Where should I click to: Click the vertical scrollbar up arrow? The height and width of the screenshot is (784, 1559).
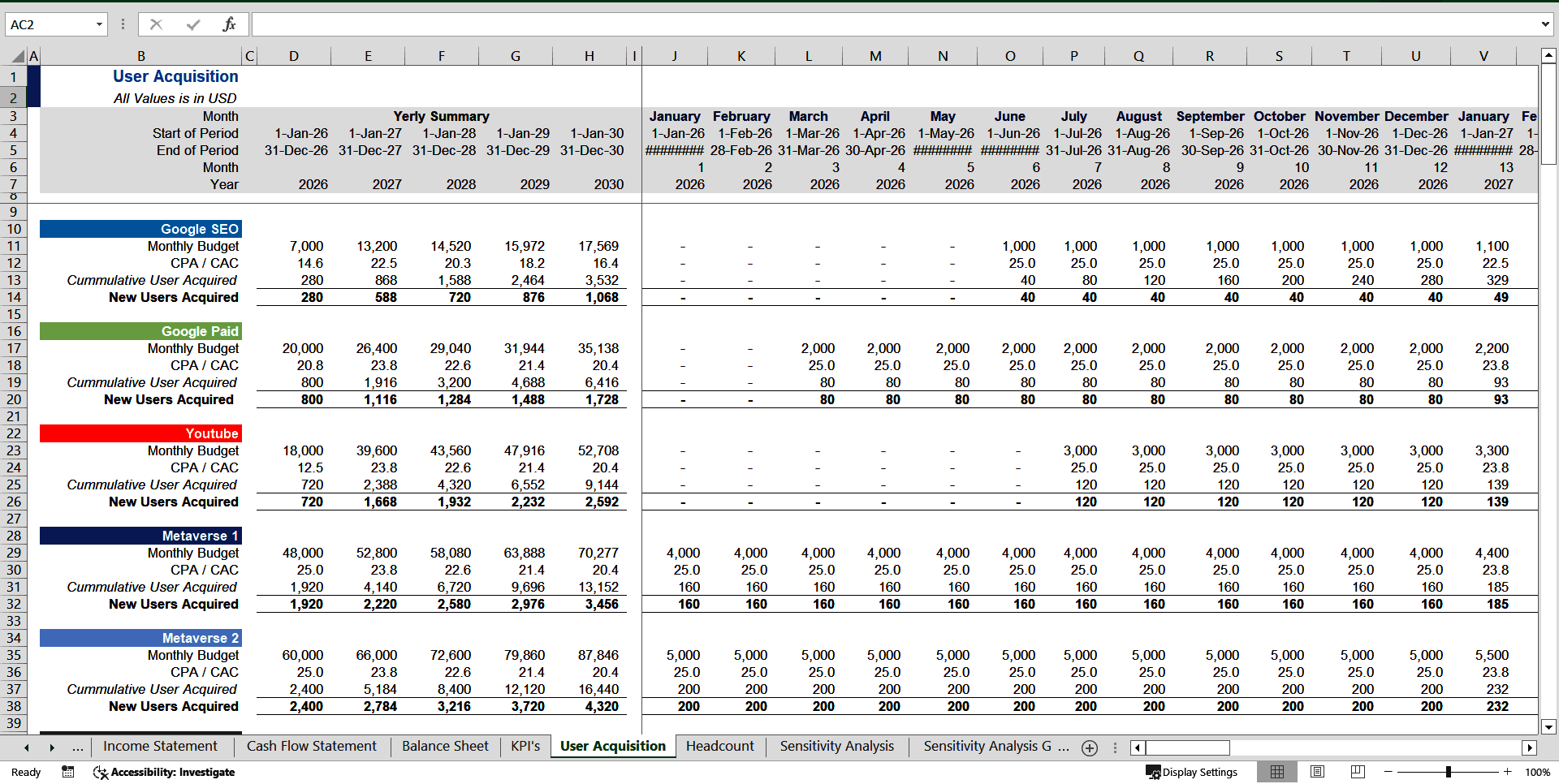pos(1548,56)
